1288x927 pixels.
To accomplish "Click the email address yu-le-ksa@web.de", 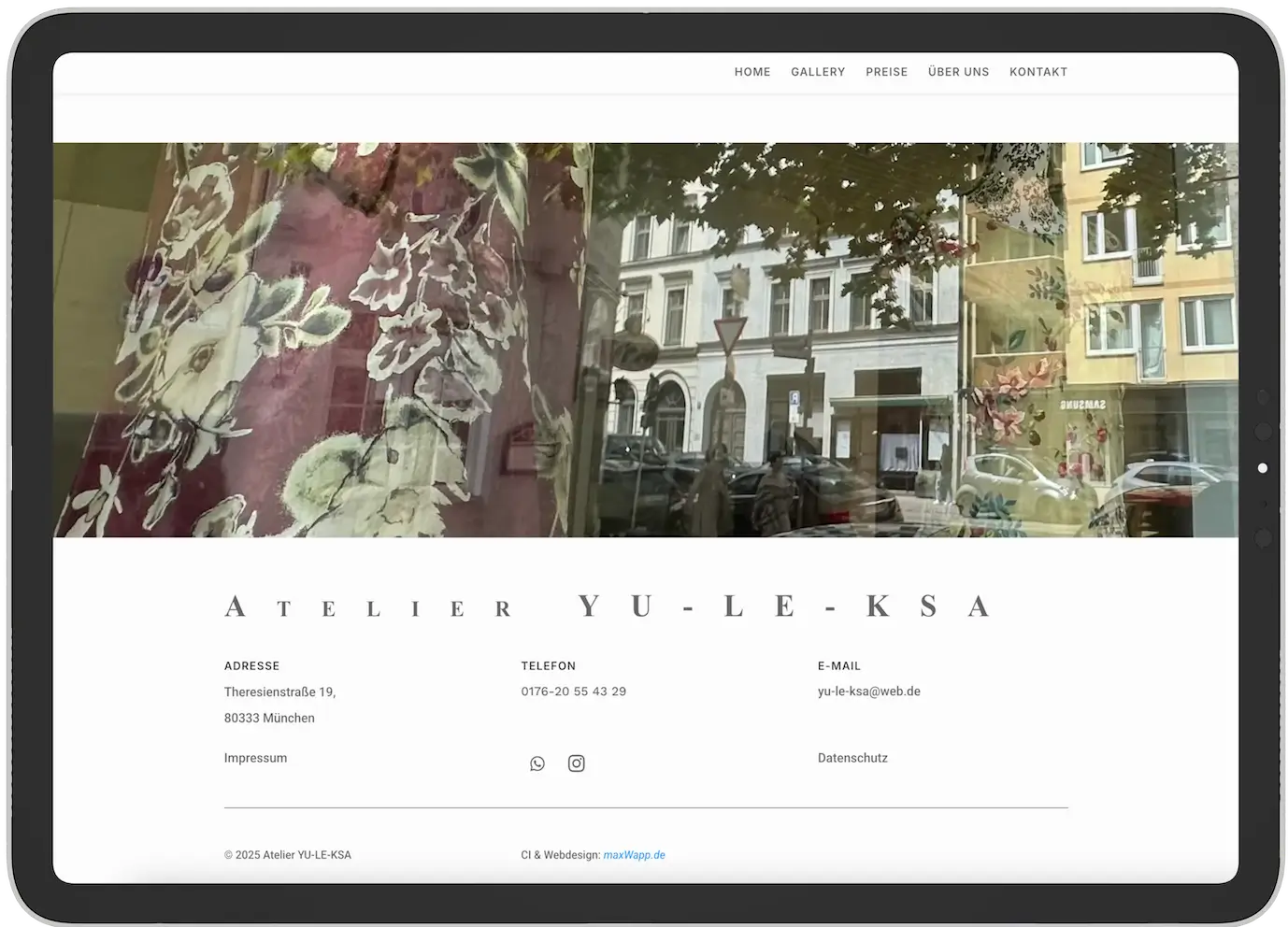I will point(868,692).
